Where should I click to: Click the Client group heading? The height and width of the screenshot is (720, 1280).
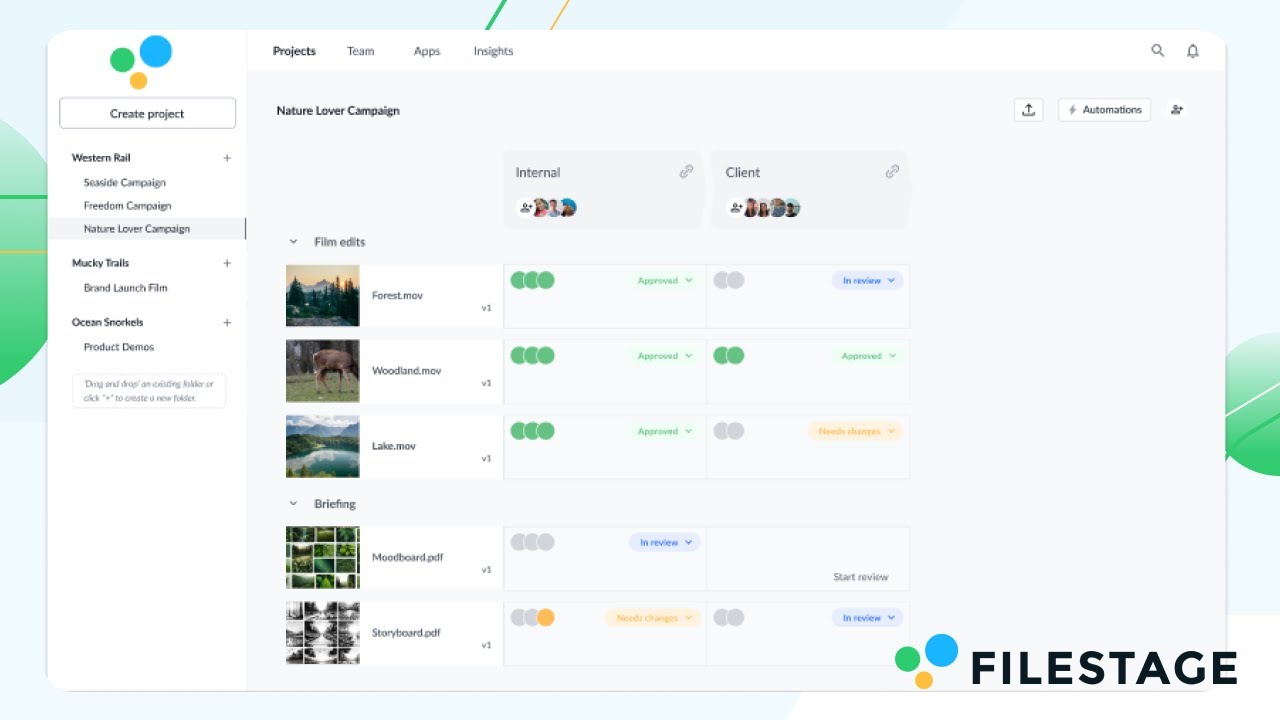tap(743, 172)
